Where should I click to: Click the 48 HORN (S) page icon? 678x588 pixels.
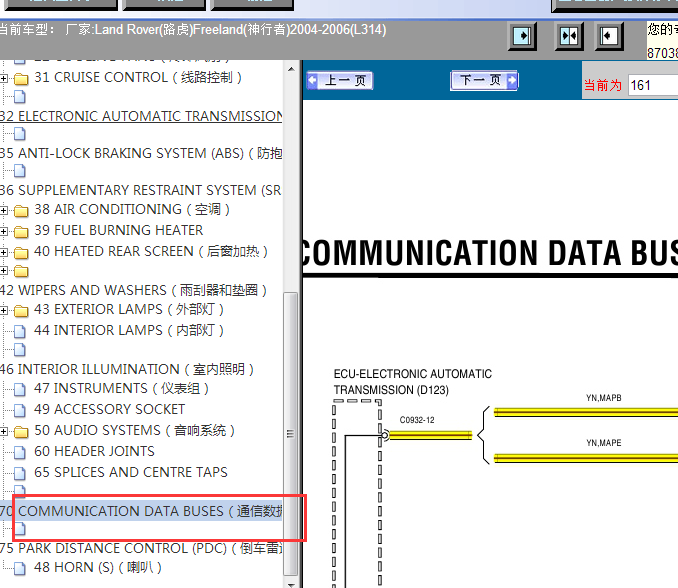click(19, 569)
